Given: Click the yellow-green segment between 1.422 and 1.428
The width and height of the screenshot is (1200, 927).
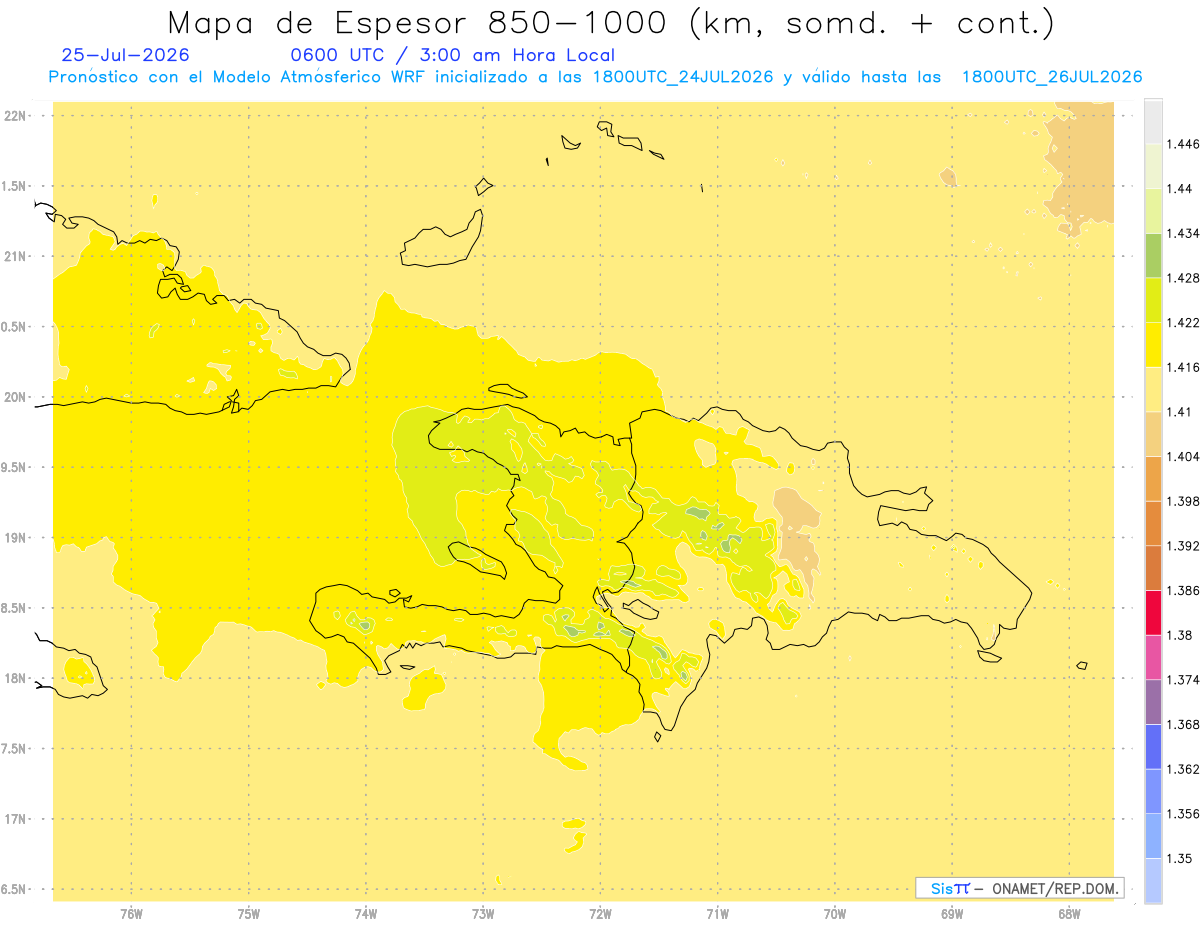Looking at the screenshot, I should click(1152, 300).
